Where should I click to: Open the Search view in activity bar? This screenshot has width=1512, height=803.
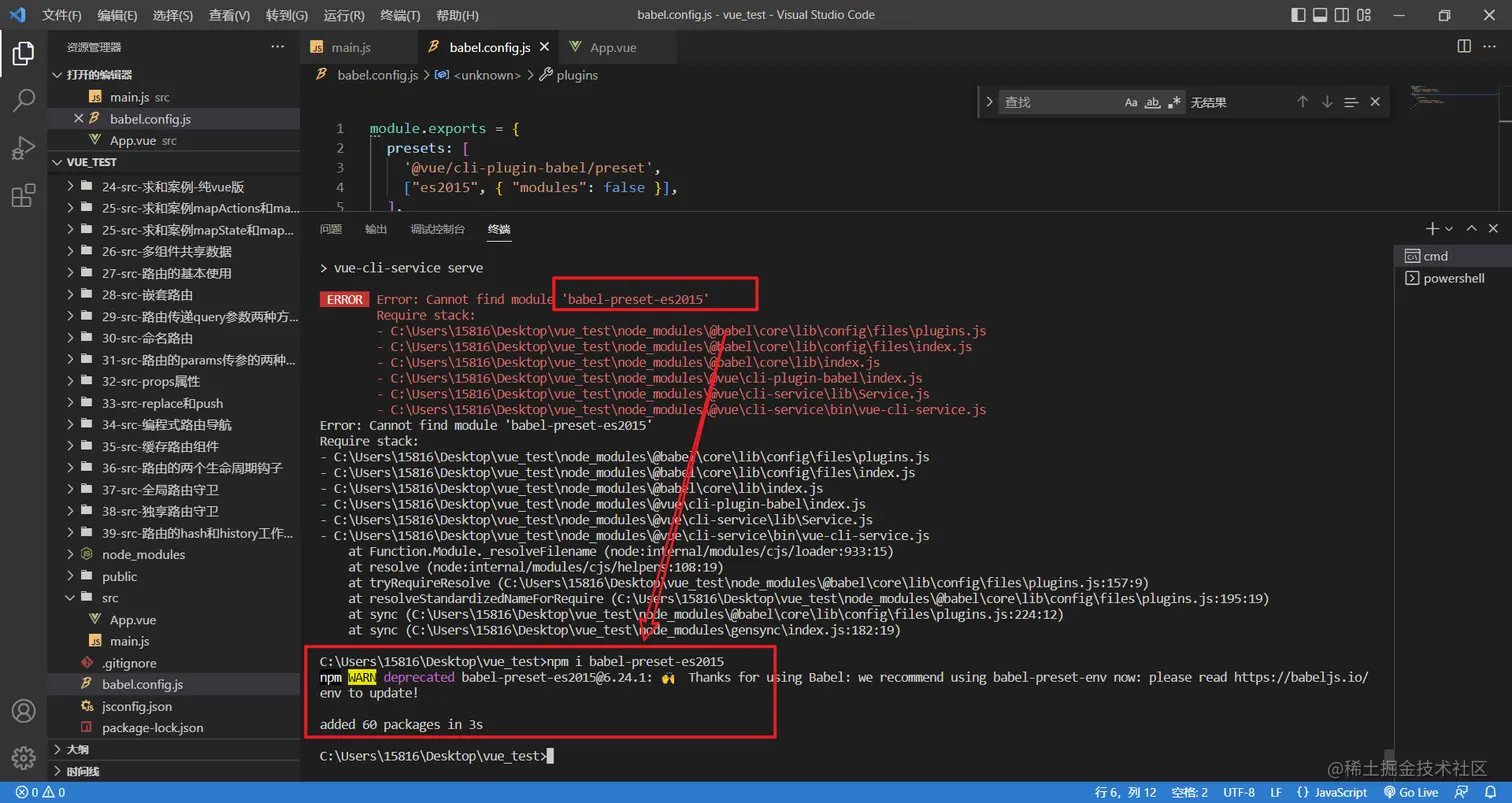pos(23,101)
